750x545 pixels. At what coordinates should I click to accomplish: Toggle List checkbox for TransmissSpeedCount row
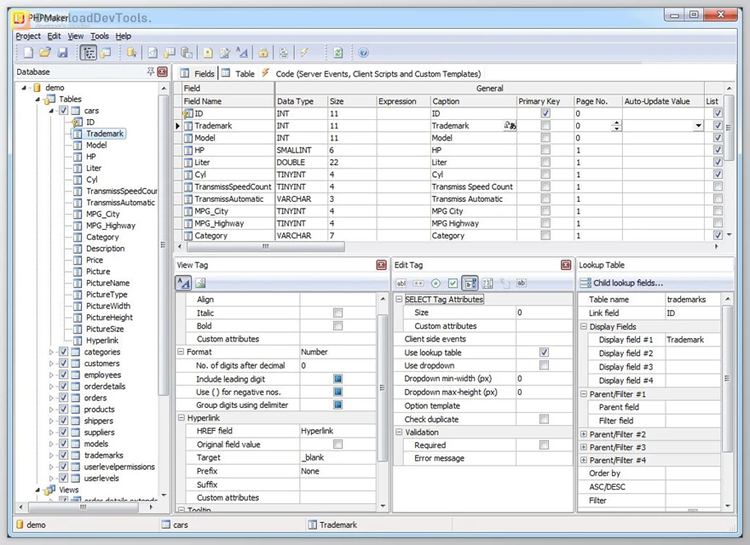point(717,186)
